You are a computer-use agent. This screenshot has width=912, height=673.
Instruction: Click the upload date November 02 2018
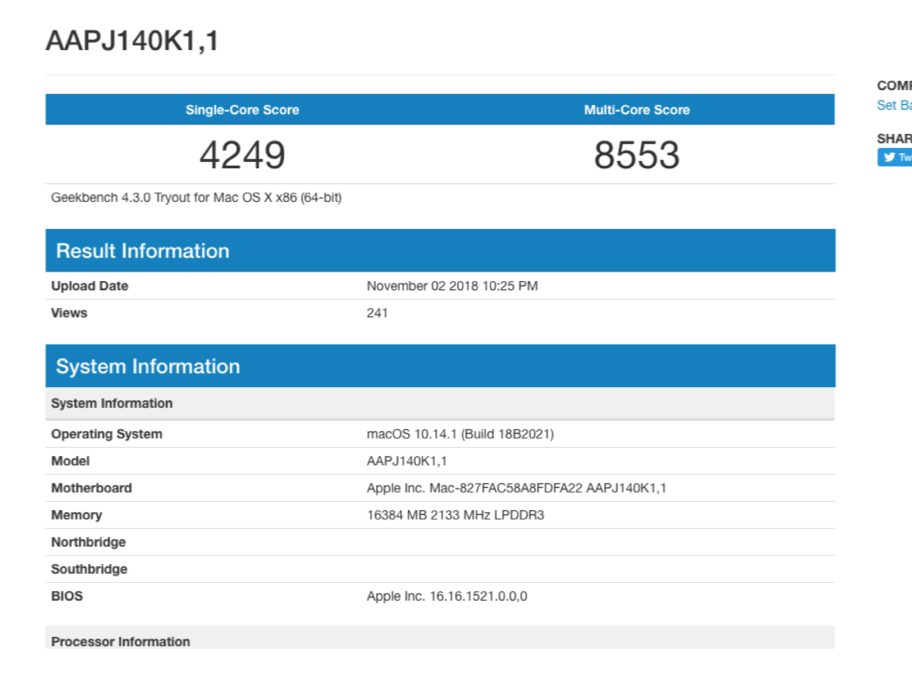[452, 286]
